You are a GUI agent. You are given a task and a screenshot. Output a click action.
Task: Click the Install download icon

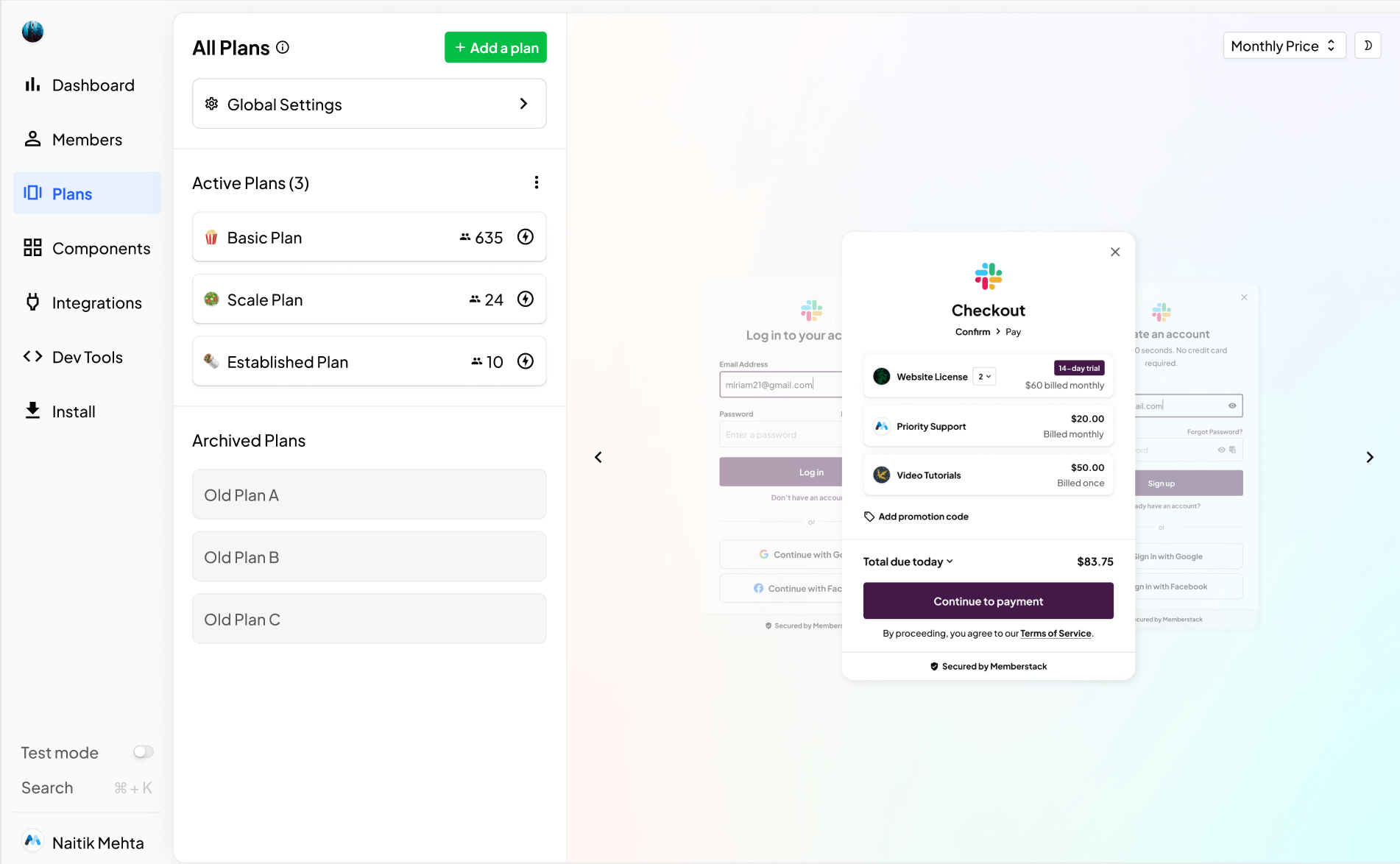click(x=32, y=410)
